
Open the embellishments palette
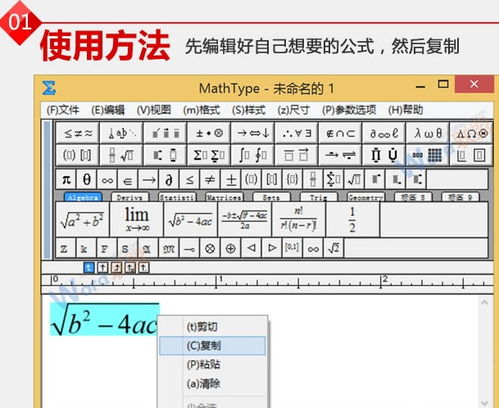coord(165,133)
